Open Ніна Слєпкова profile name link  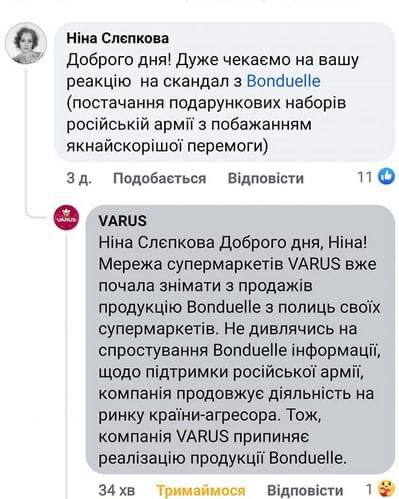tap(118, 38)
